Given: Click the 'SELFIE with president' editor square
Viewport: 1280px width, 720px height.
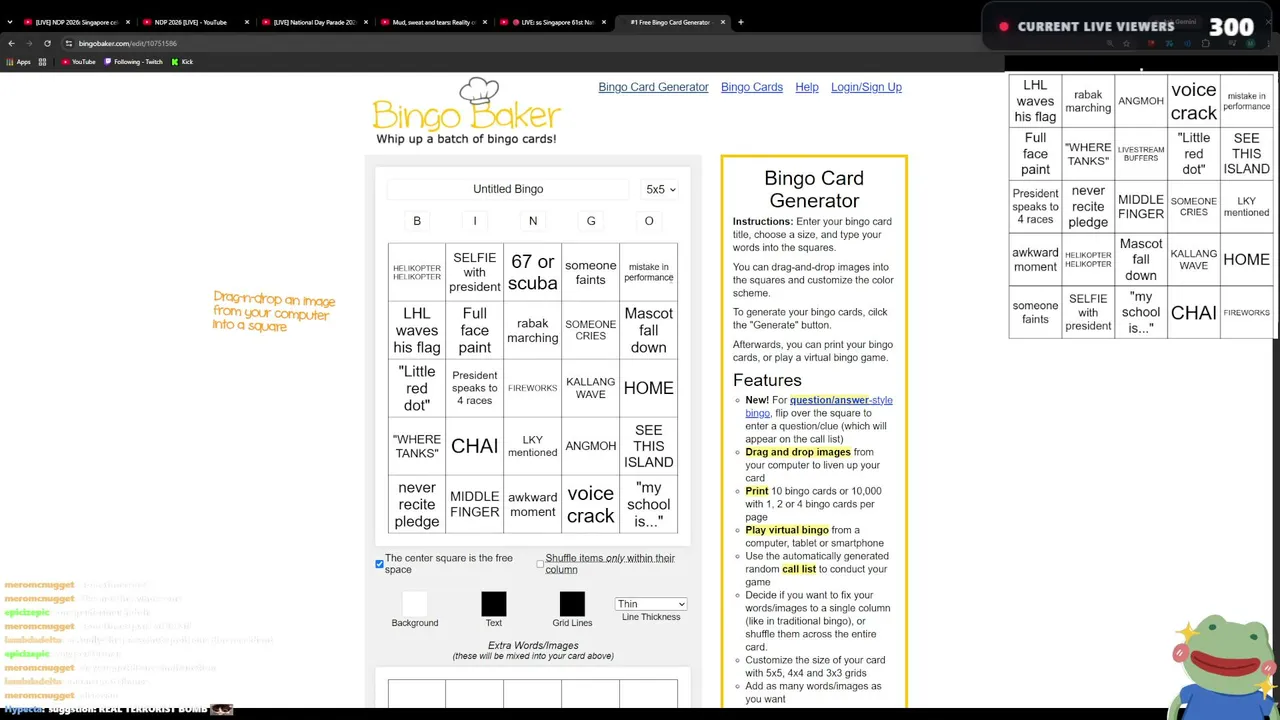Looking at the screenshot, I should click(475, 272).
